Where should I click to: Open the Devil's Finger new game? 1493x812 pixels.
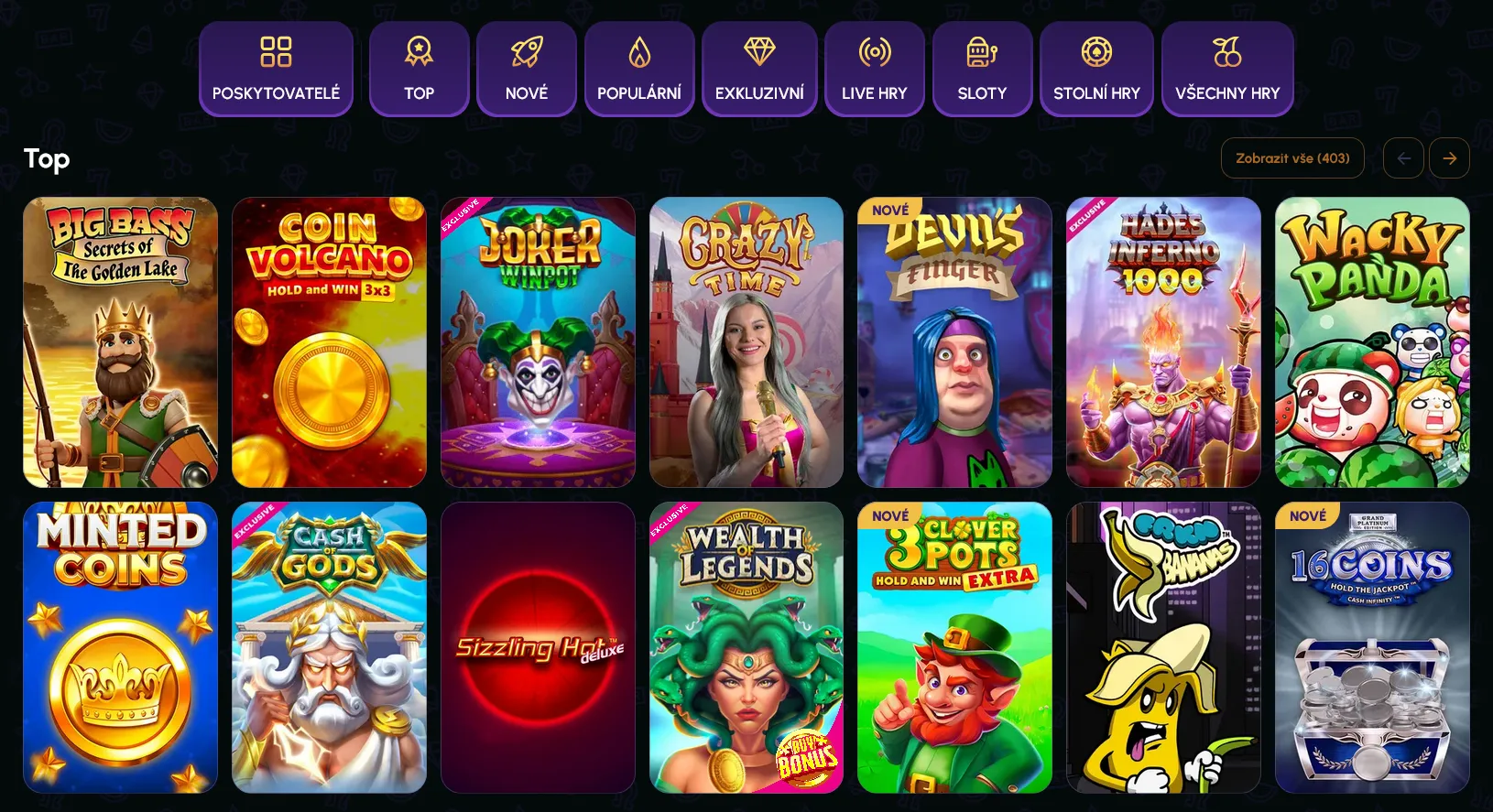pyautogui.click(x=954, y=342)
